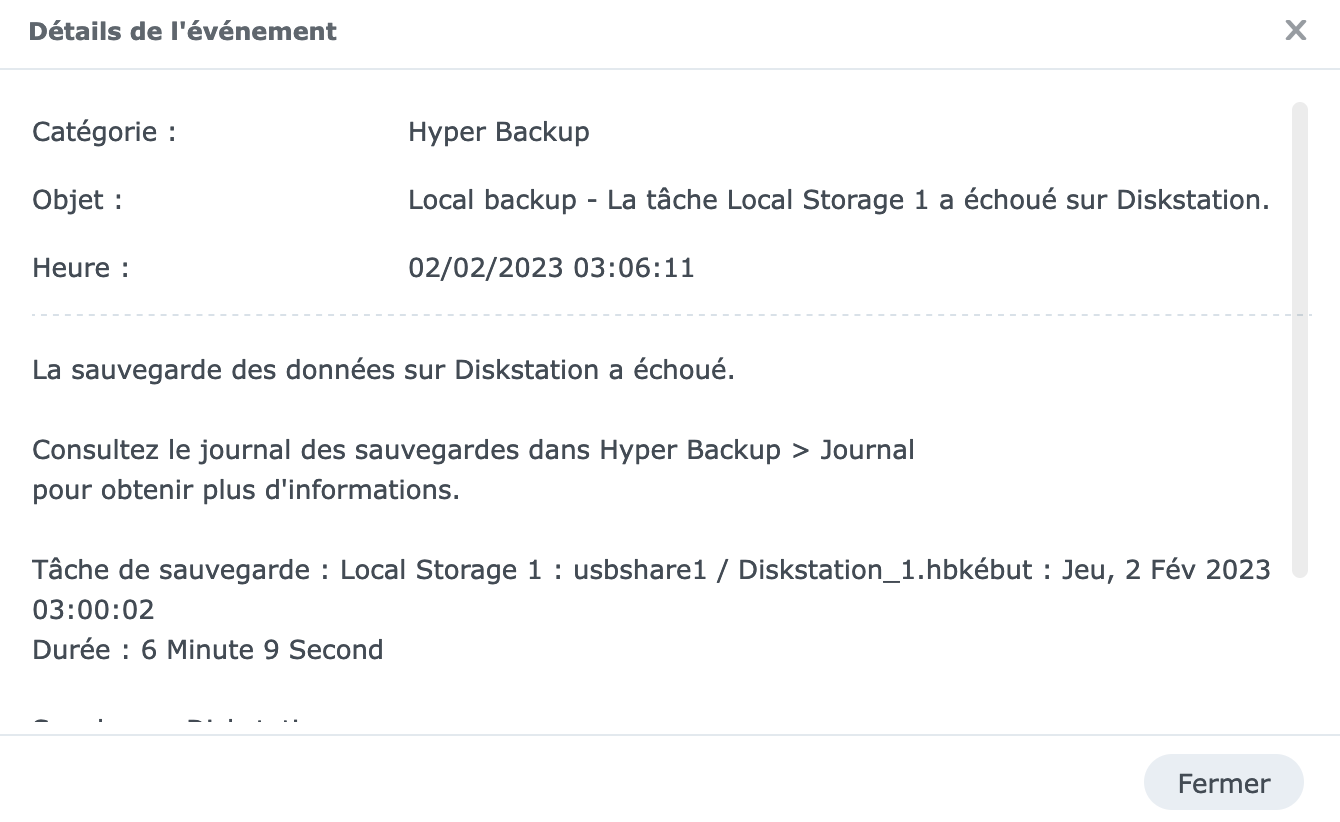Click the "Tâche de sauvegarde" text

171,570
